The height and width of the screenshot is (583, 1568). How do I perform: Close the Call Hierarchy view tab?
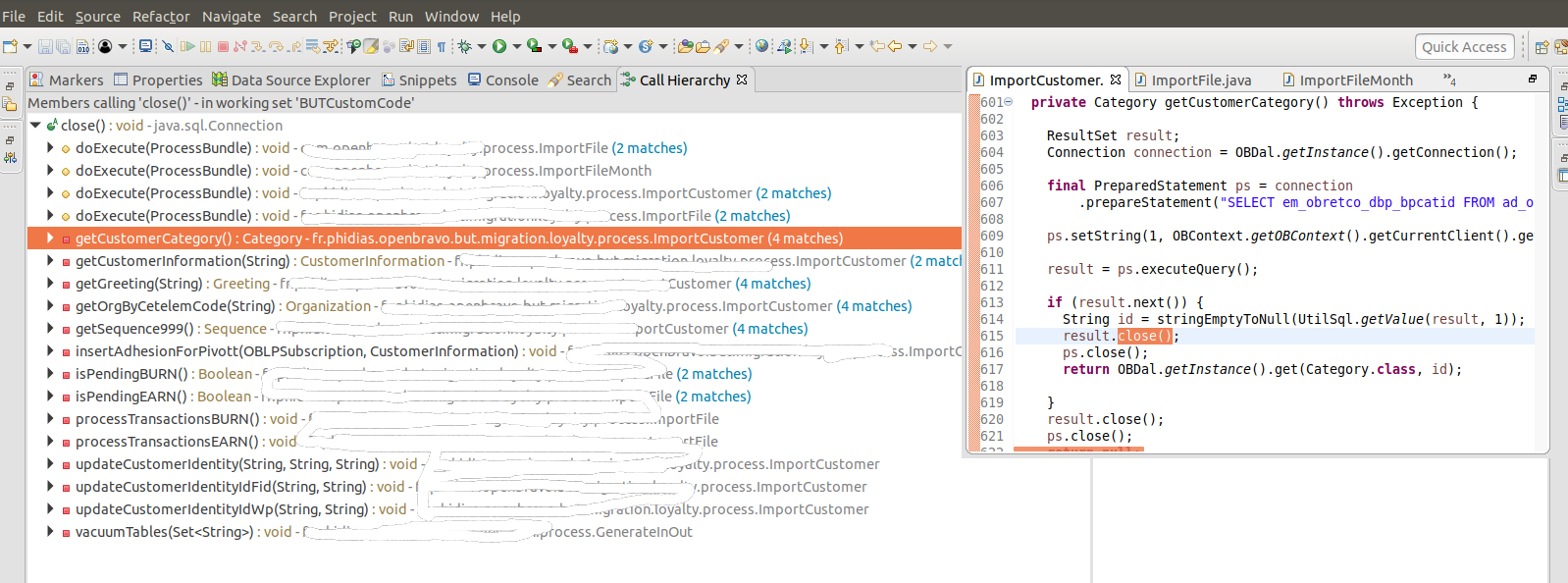pos(742,79)
